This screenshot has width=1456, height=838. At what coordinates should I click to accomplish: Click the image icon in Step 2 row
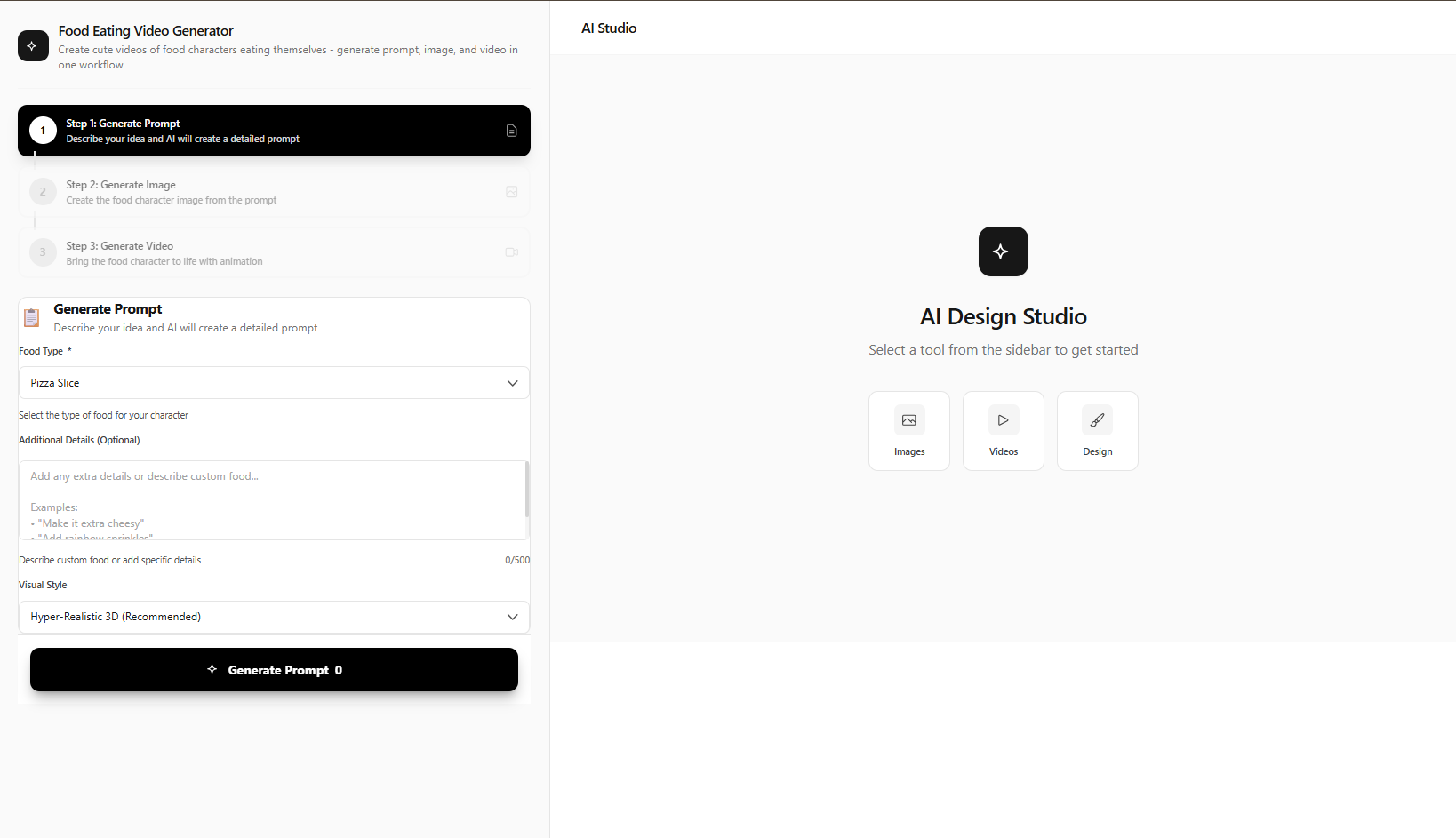pos(511,192)
